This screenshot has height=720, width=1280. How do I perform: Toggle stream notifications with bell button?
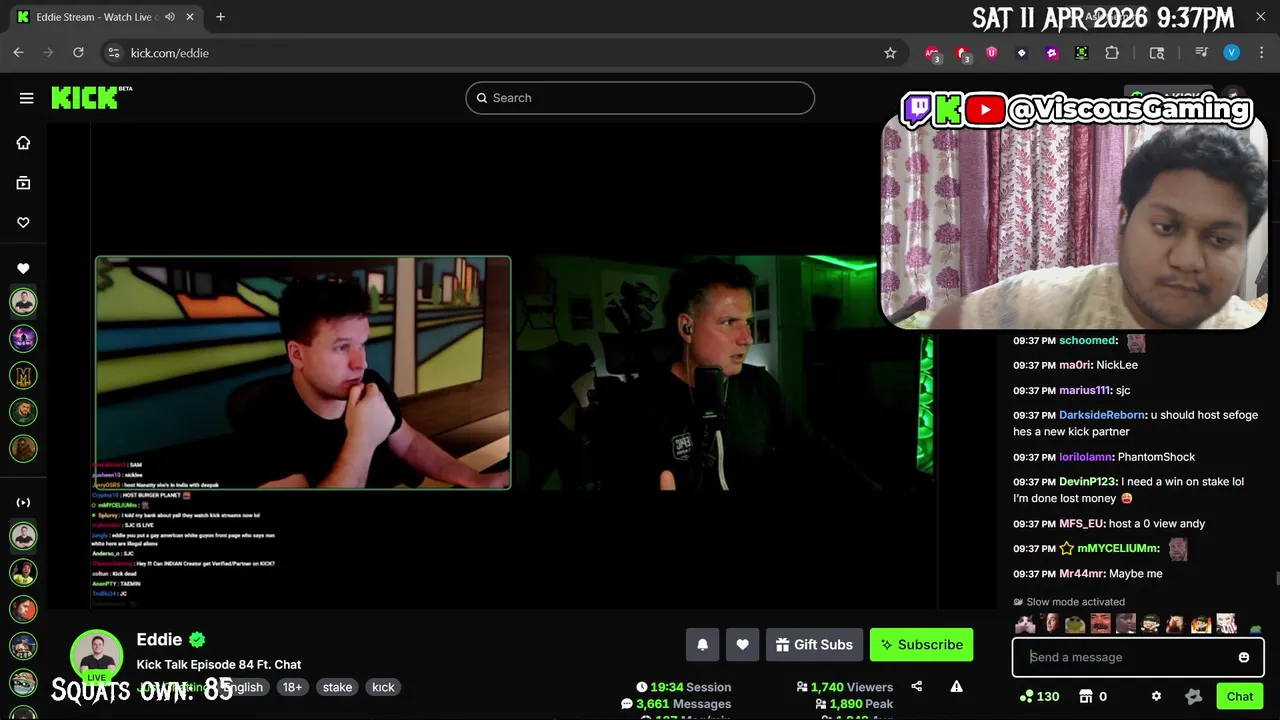point(702,645)
